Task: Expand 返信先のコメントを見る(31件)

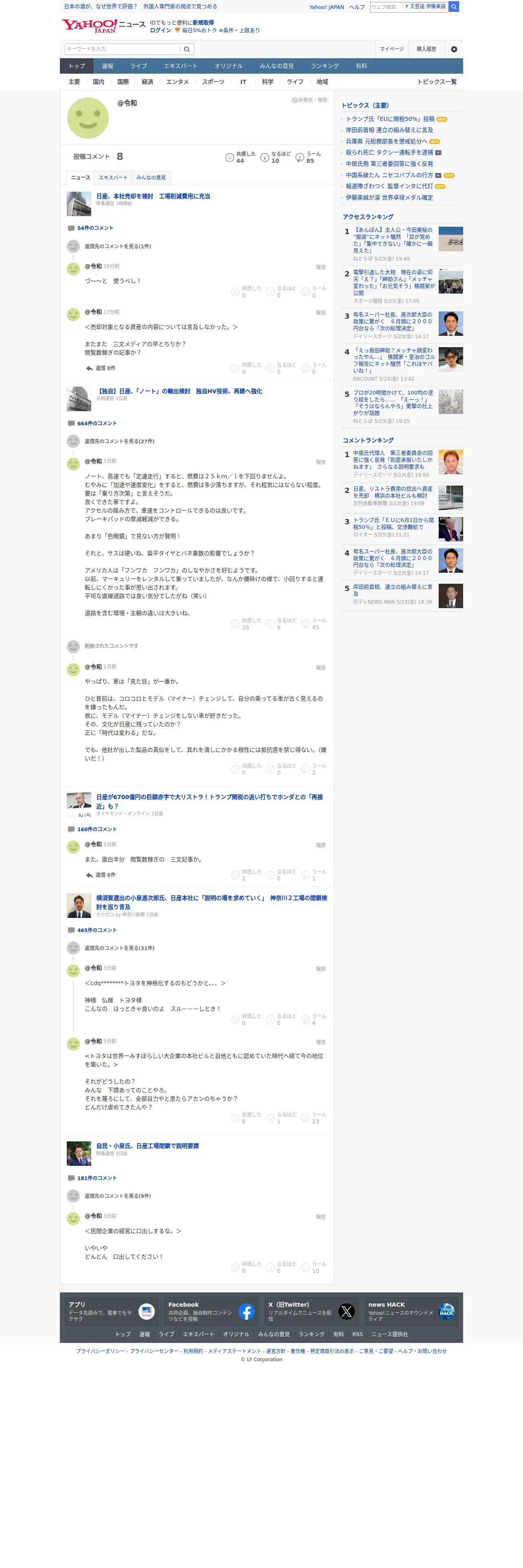Action: 119,948
